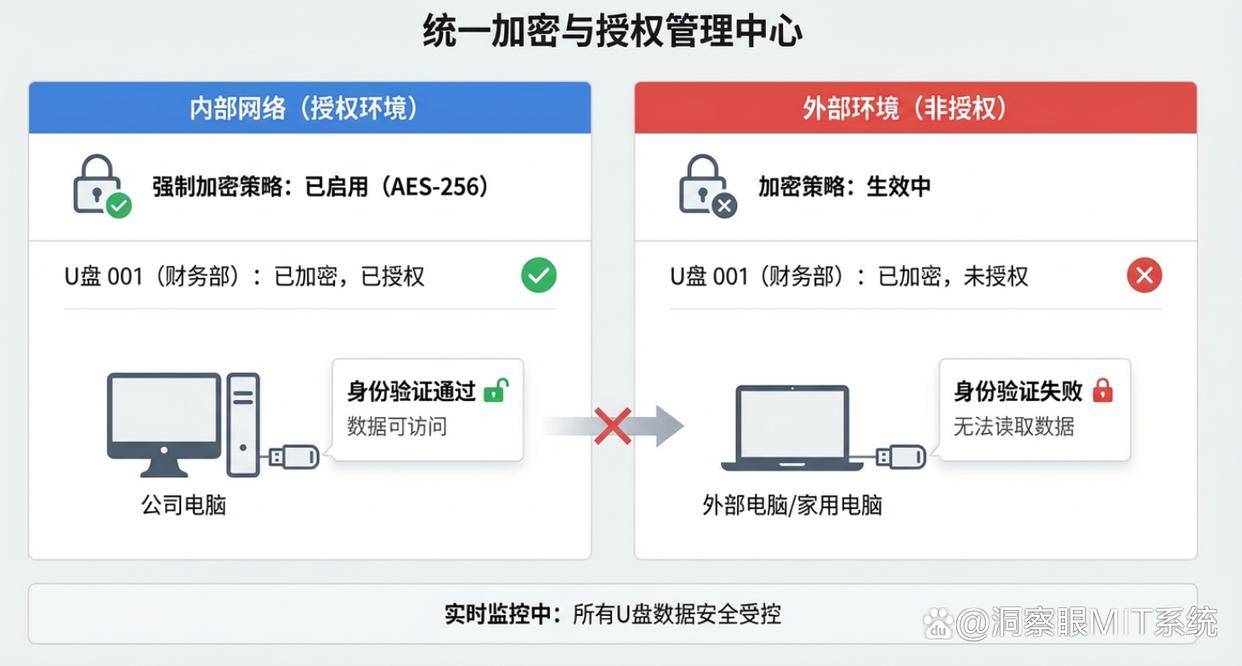The width and height of the screenshot is (1242, 666).
Task: Click the 身份验证失败 无法读取数据 popup
Action: coord(1034,409)
